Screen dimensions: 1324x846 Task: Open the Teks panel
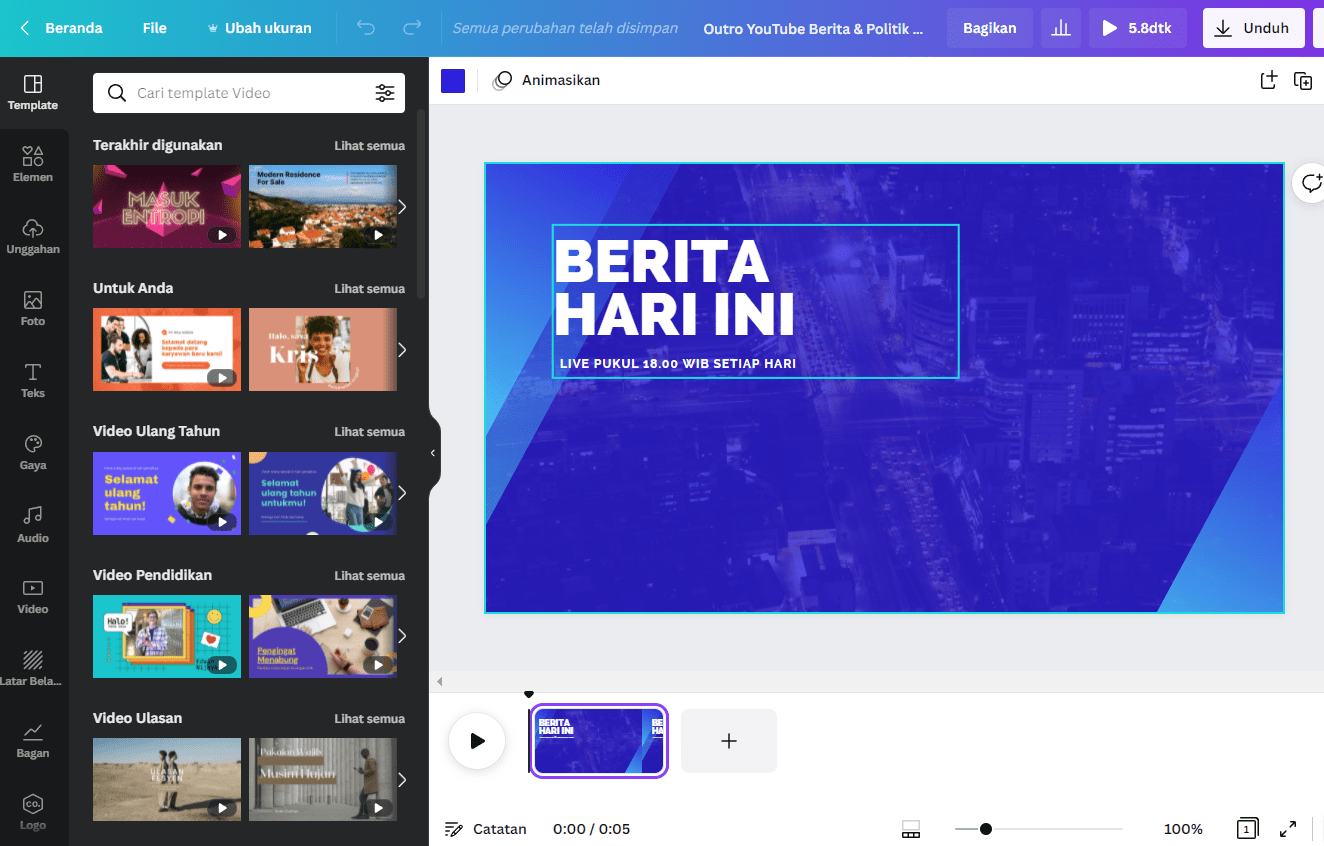coord(33,381)
